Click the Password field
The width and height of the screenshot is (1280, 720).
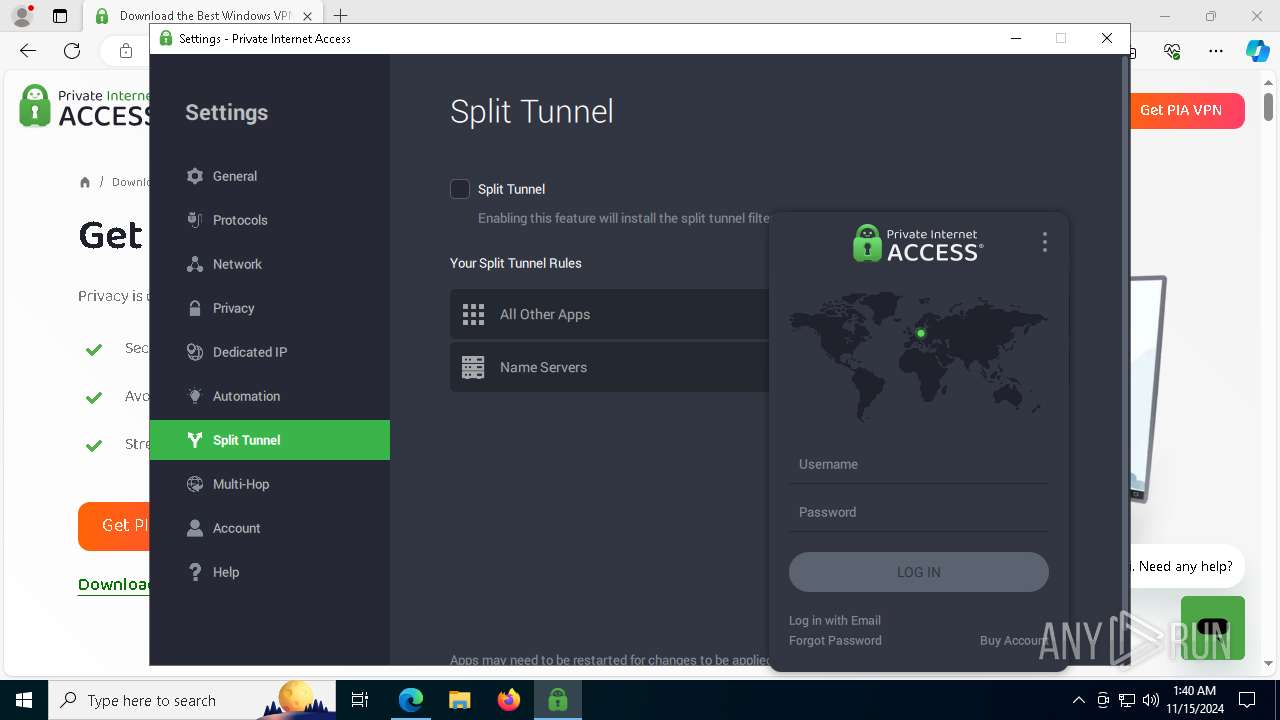919,512
